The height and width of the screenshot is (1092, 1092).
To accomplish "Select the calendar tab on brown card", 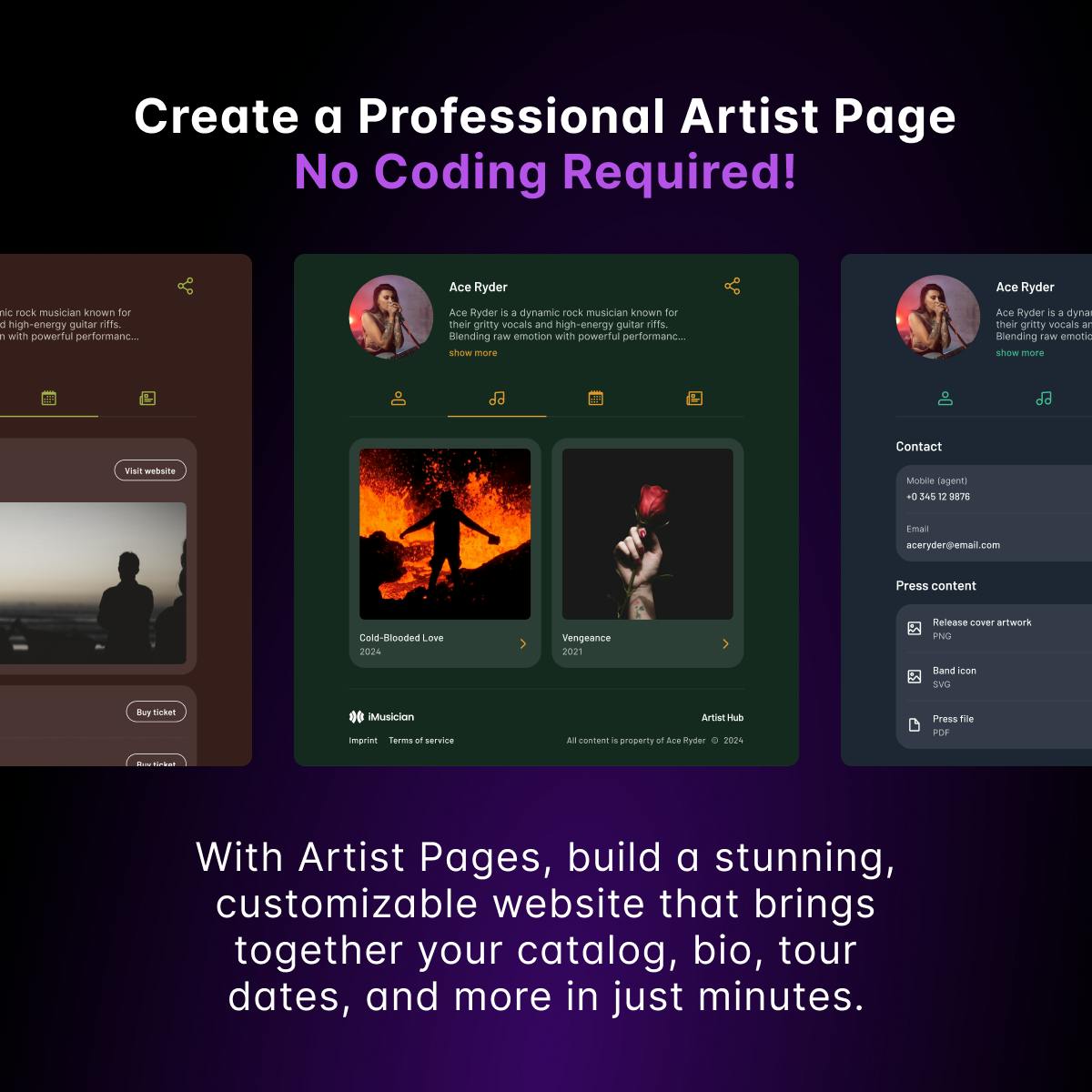I will click(49, 399).
